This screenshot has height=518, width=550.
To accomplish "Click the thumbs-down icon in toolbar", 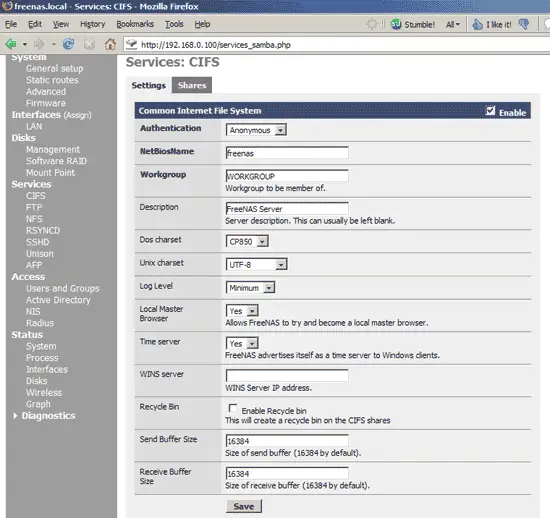I will 524,24.
